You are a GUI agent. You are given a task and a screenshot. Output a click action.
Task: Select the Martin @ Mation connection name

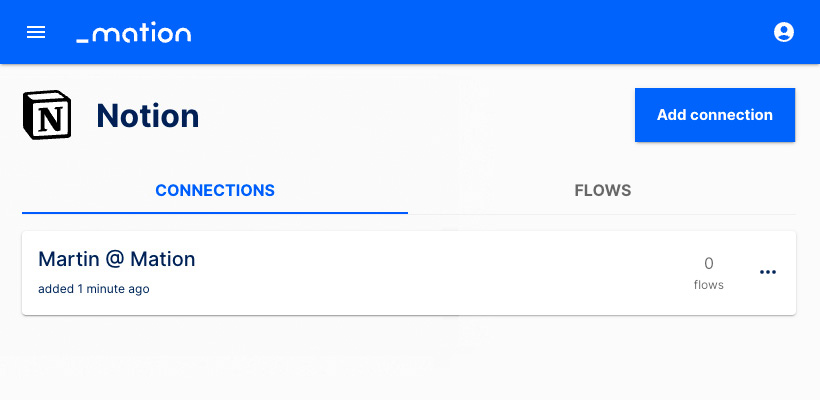pos(117,259)
